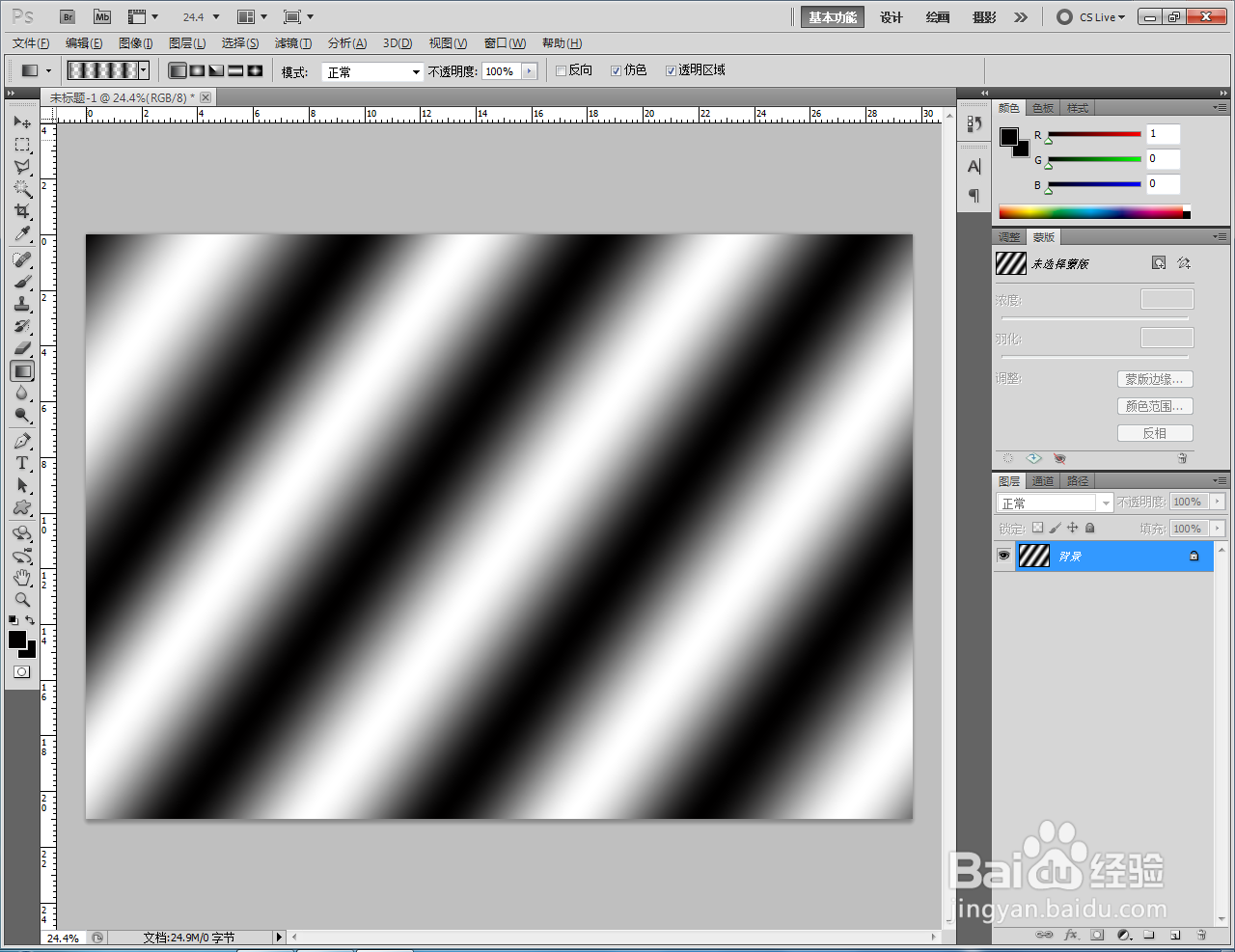
Task: Toggle Quick Mask mode
Action: [21, 672]
